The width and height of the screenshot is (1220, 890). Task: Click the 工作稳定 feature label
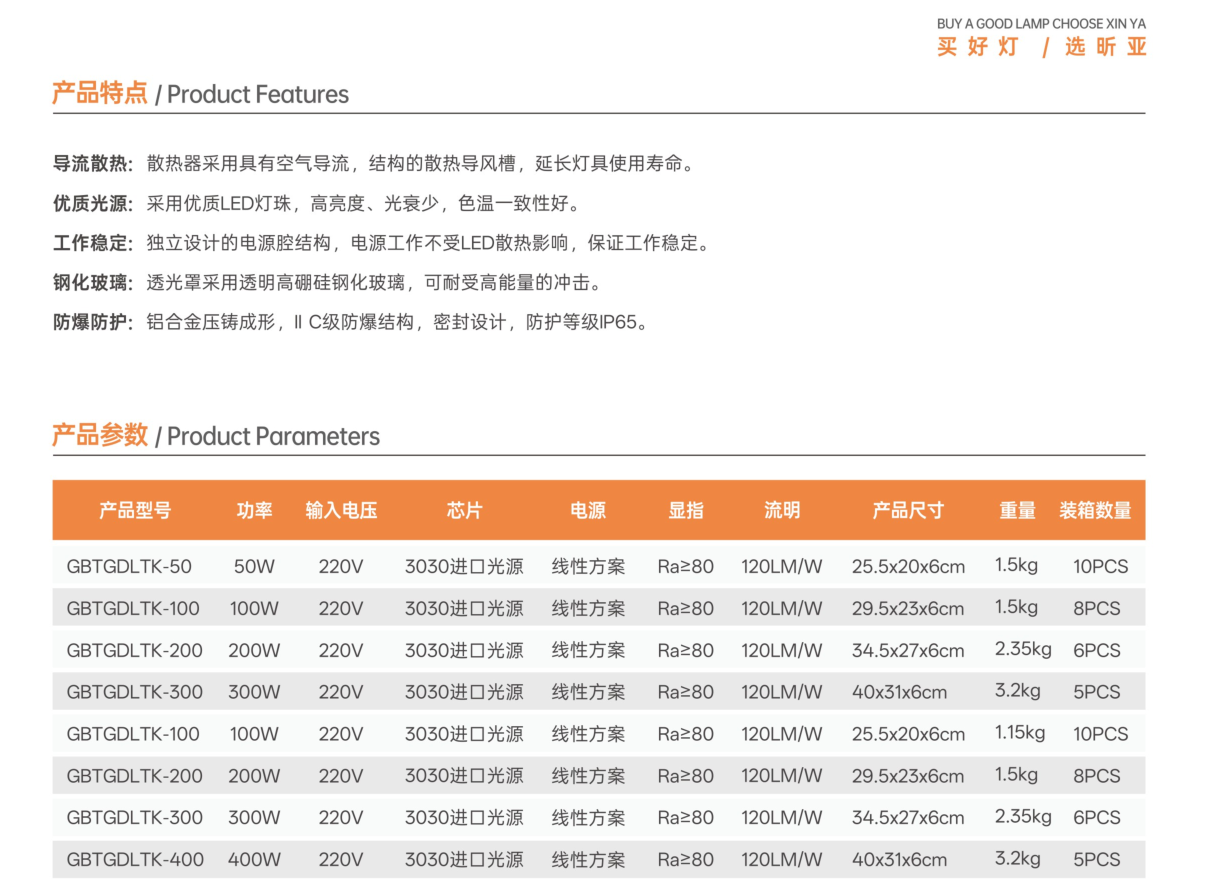[92, 243]
